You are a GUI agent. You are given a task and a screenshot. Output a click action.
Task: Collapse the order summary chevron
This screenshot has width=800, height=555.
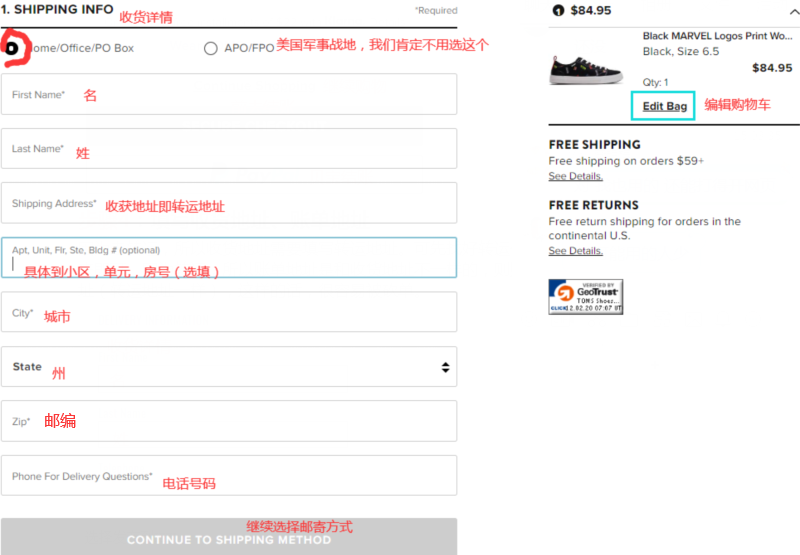(x=794, y=11)
